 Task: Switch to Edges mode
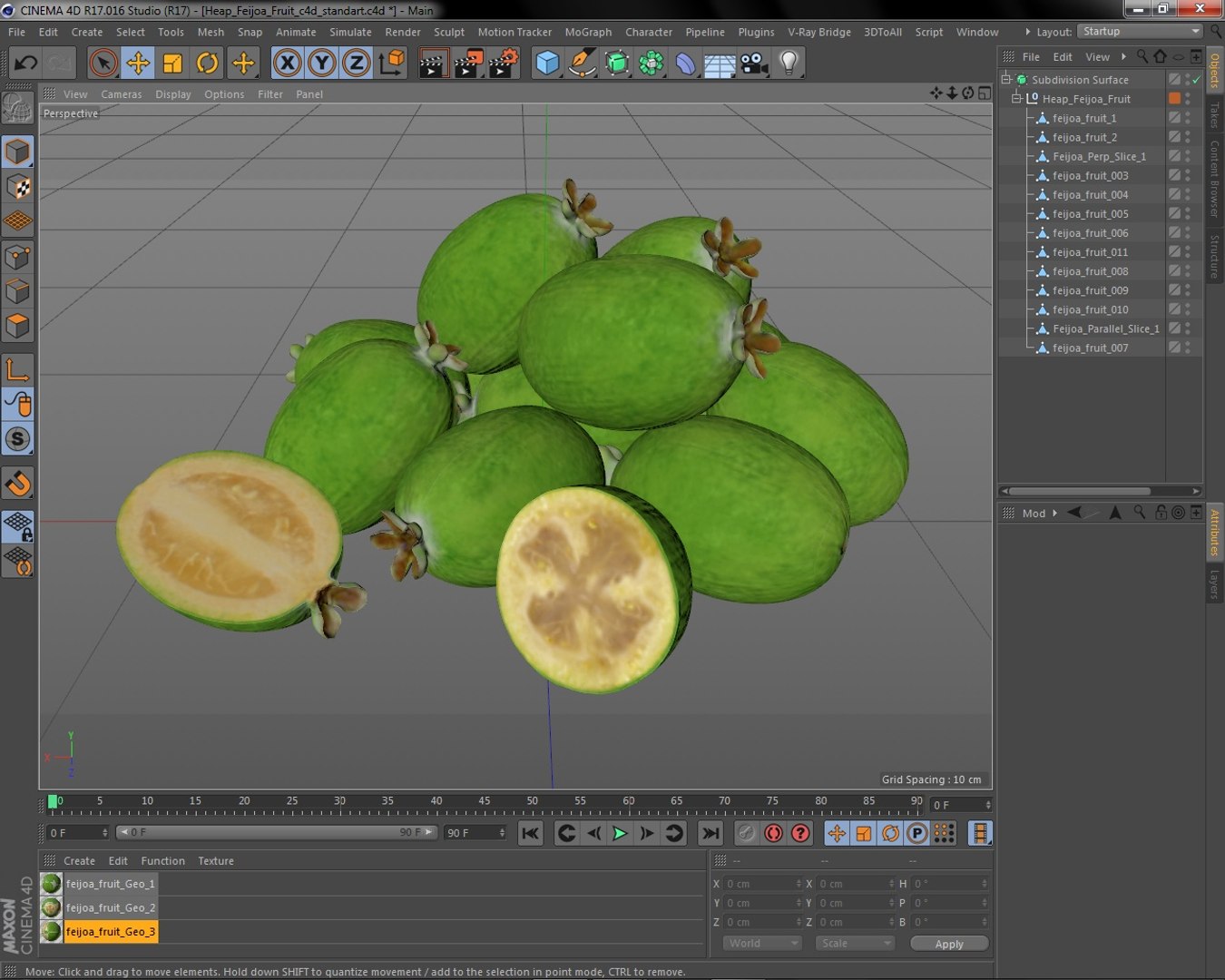pos(18,291)
